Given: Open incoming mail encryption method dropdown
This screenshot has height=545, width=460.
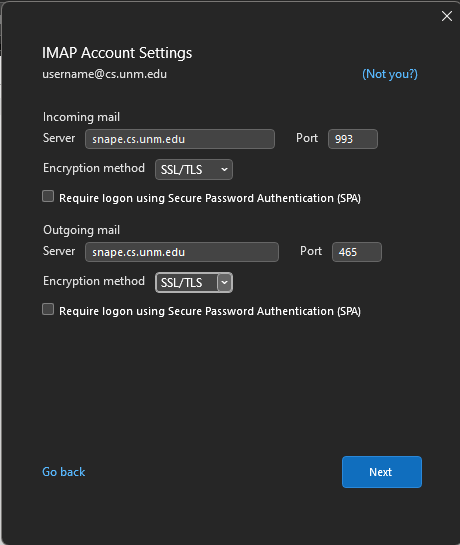Looking at the screenshot, I should (194, 170).
